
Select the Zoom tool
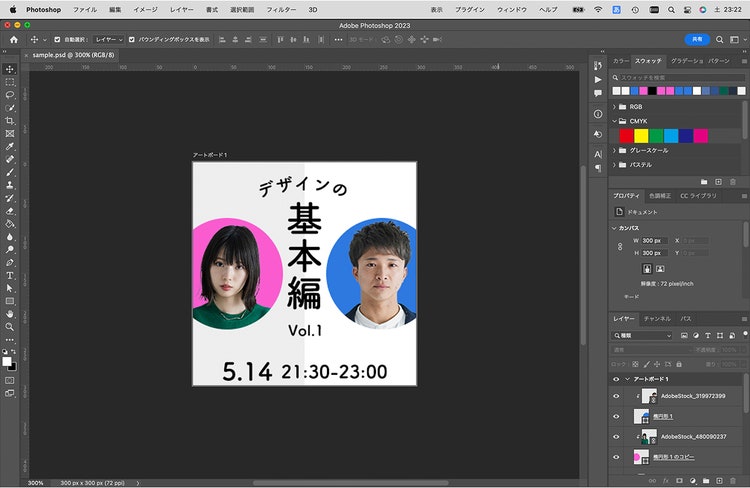(x=10, y=327)
